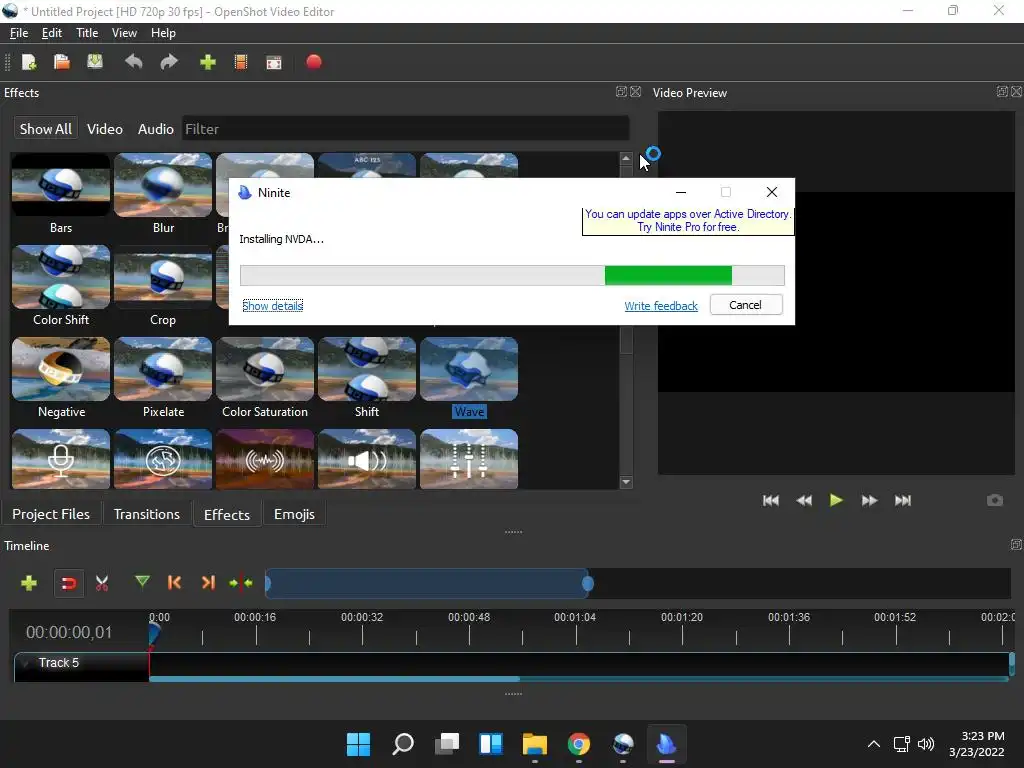Open Windows Start menu
Screen dimensions: 1024x768
[359, 744]
